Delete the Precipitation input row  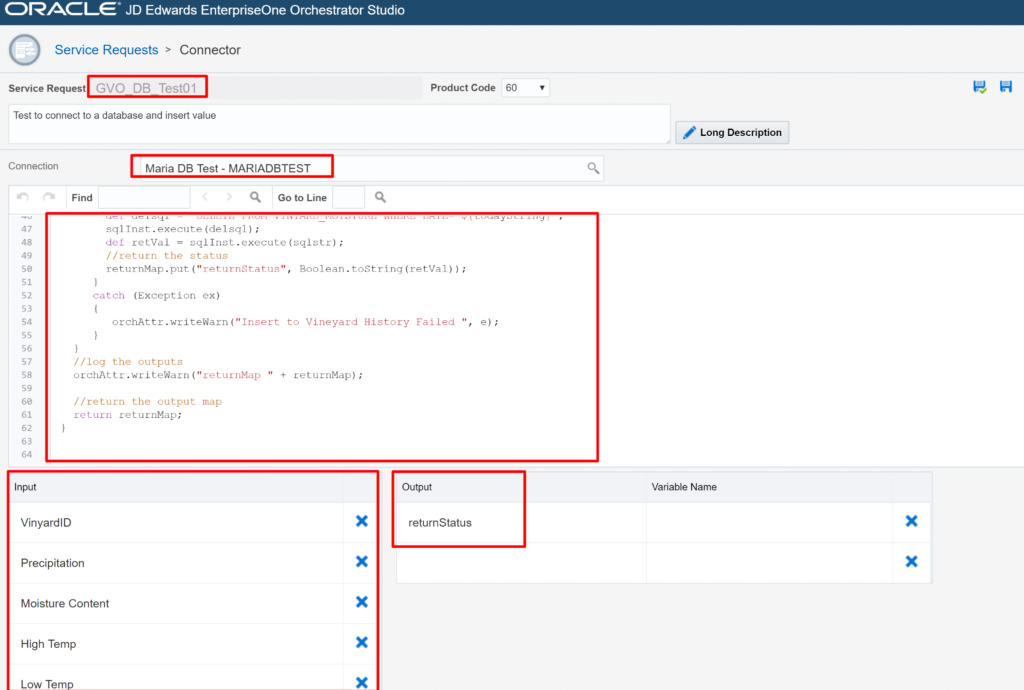click(x=362, y=561)
